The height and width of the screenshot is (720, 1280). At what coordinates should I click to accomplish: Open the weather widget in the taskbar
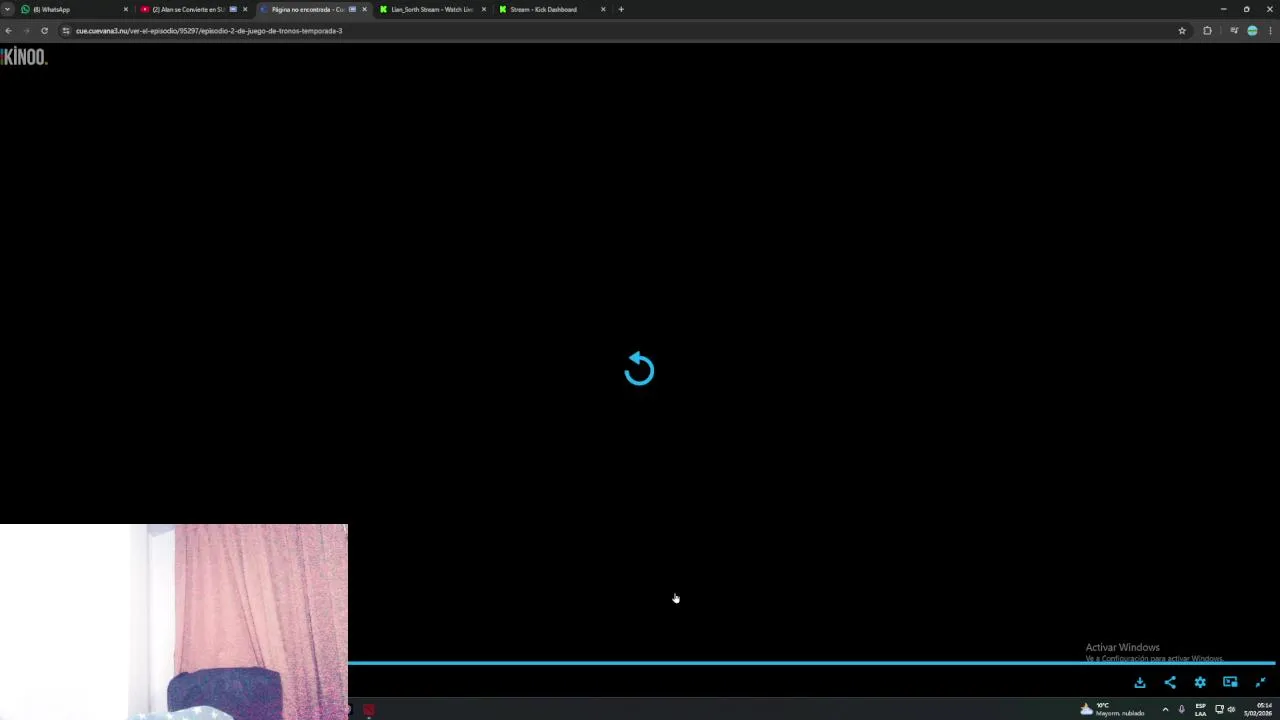pyautogui.click(x=1112, y=709)
